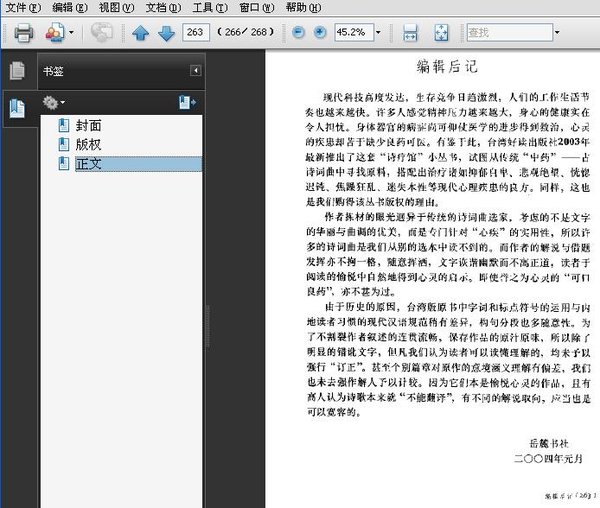Zoom out with the minus button

[298, 32]
